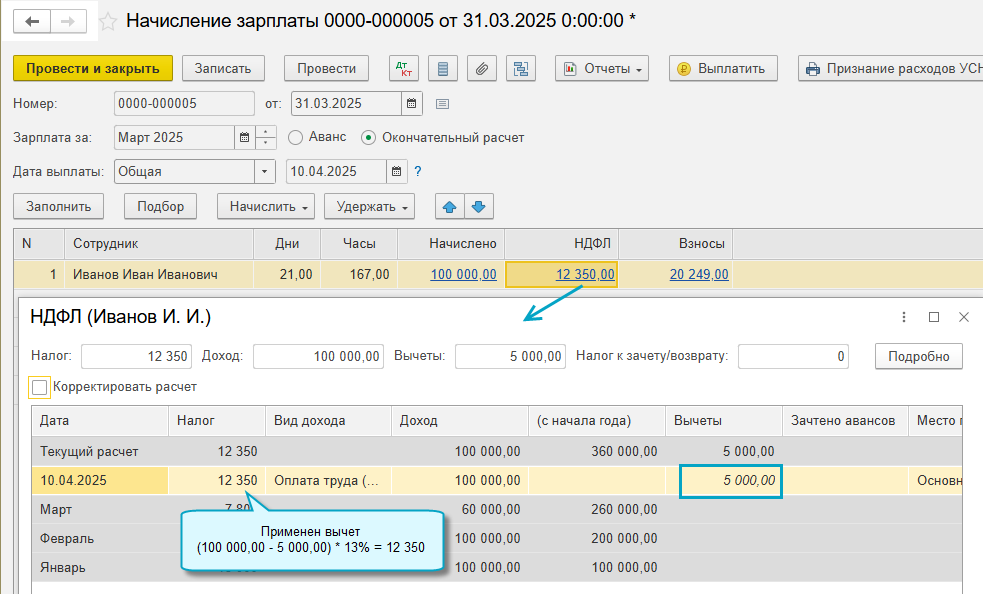Step salary month with spinner arrows
Viewport: 983px width, 594px height.
265,137
